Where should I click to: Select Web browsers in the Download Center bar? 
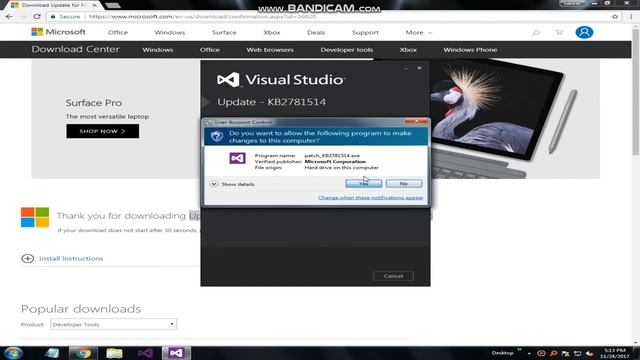click(x=270, y=50)
